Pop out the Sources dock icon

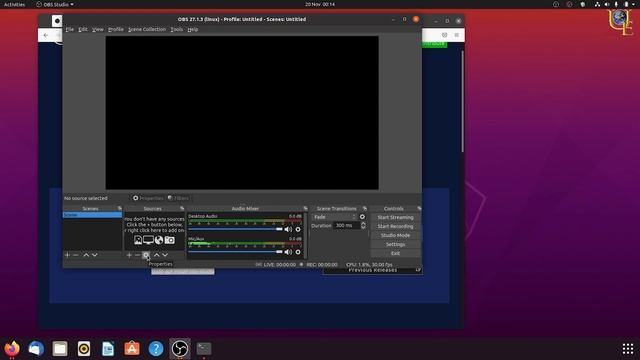coord(182,209)
